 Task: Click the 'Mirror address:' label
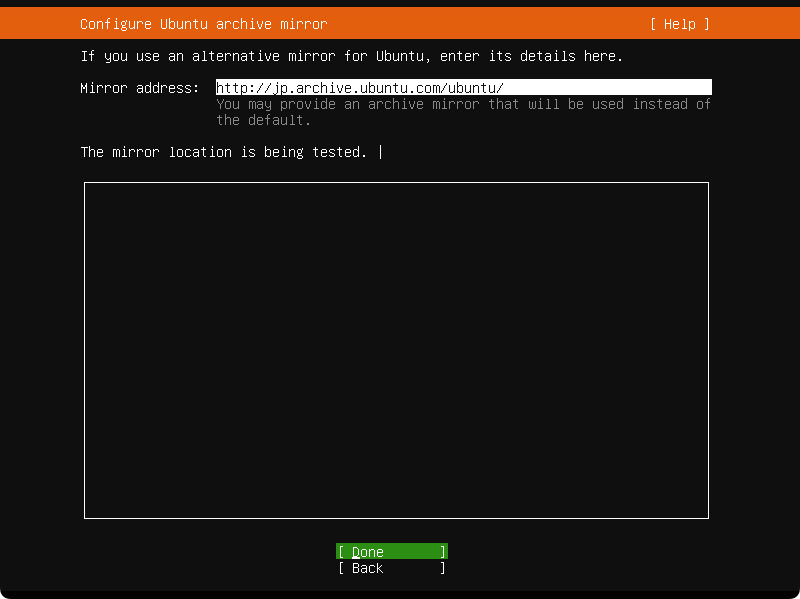click(x=140, y=88)
